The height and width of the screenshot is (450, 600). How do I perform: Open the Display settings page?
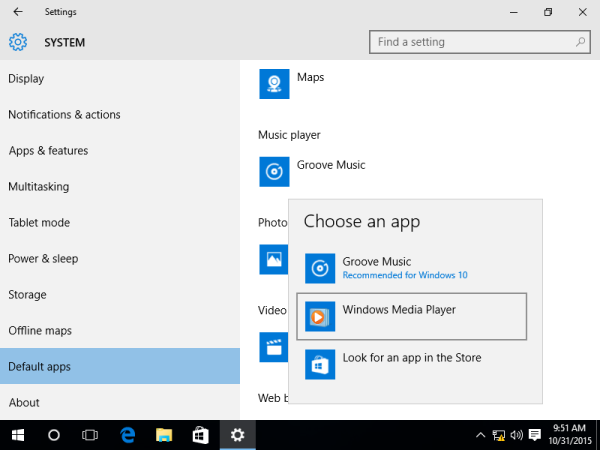(120, 78)
